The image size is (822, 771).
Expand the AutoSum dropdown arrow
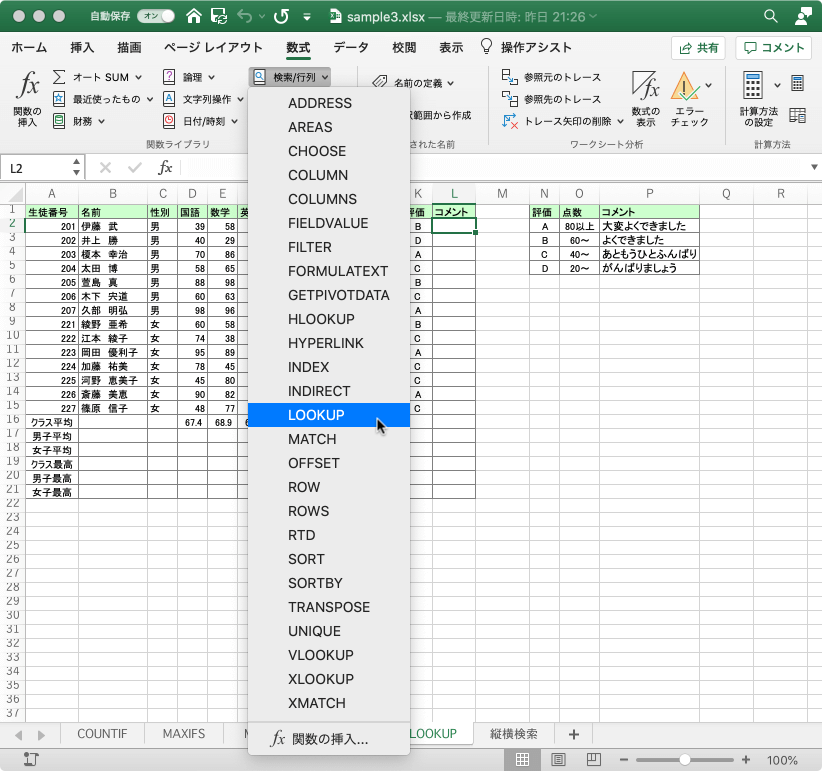138,78
